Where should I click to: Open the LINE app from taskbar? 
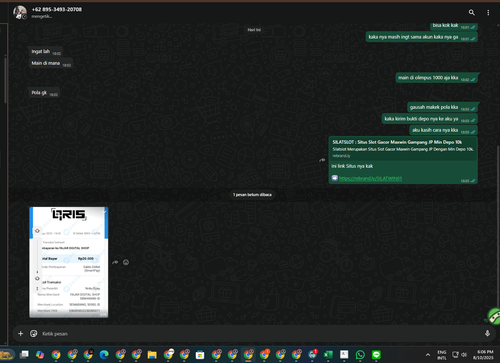click(x=376, y=355)
